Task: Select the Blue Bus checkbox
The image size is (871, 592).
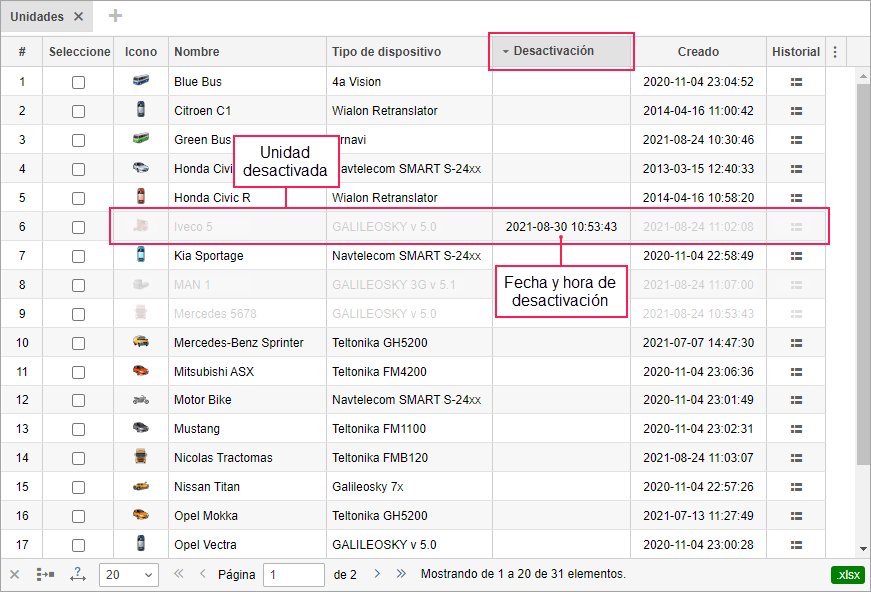Action: tap(78, 83)
